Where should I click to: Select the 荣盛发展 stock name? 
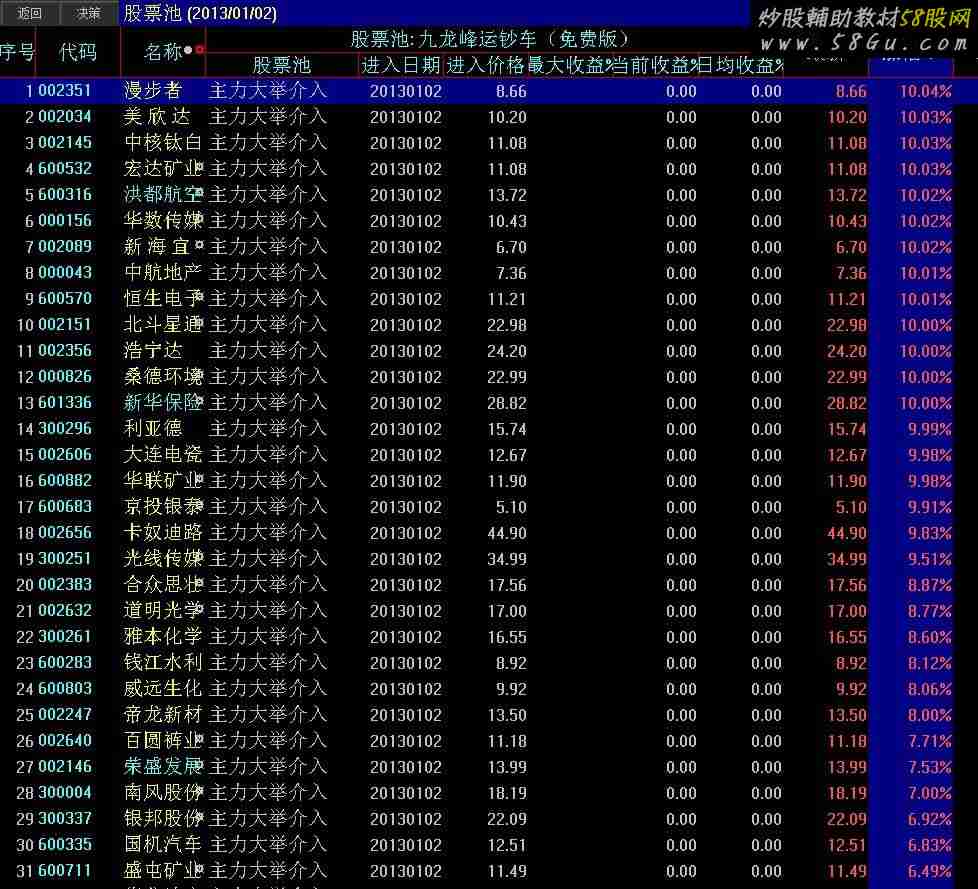pyautogui.click(x=163, y=766)
